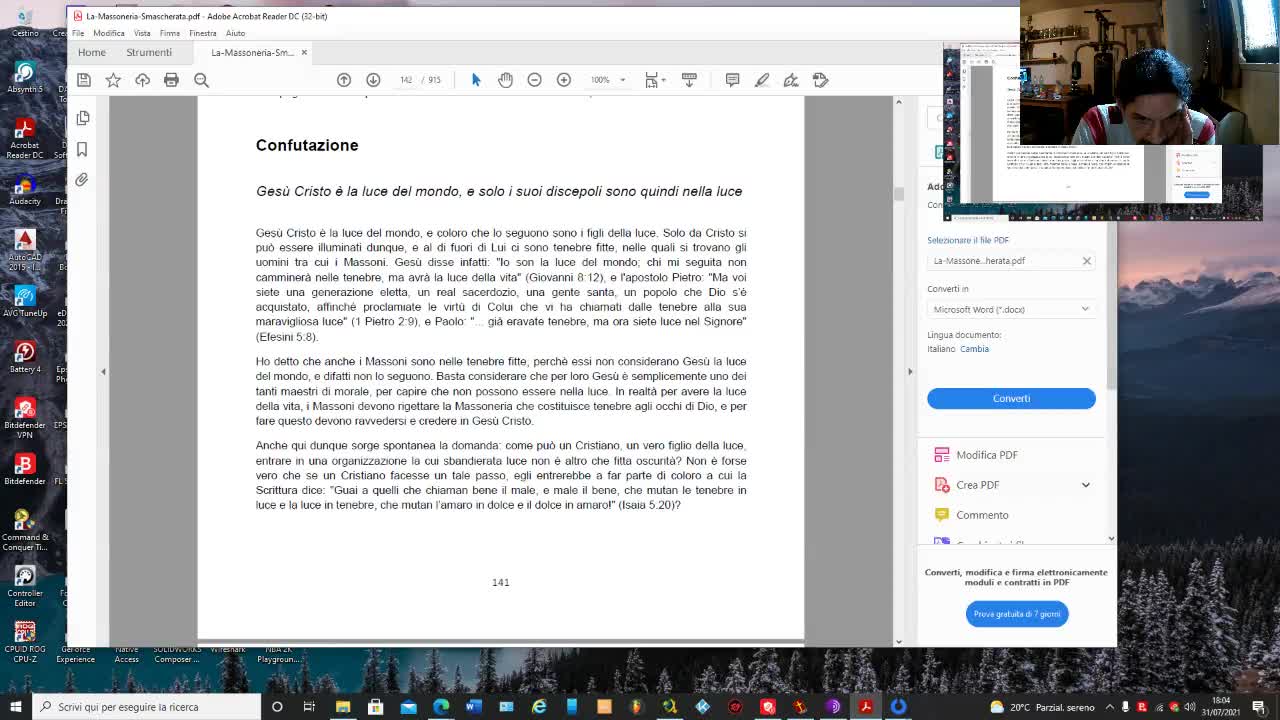
Task: Click the Crea PDF tool label
Action: point(977,485)
